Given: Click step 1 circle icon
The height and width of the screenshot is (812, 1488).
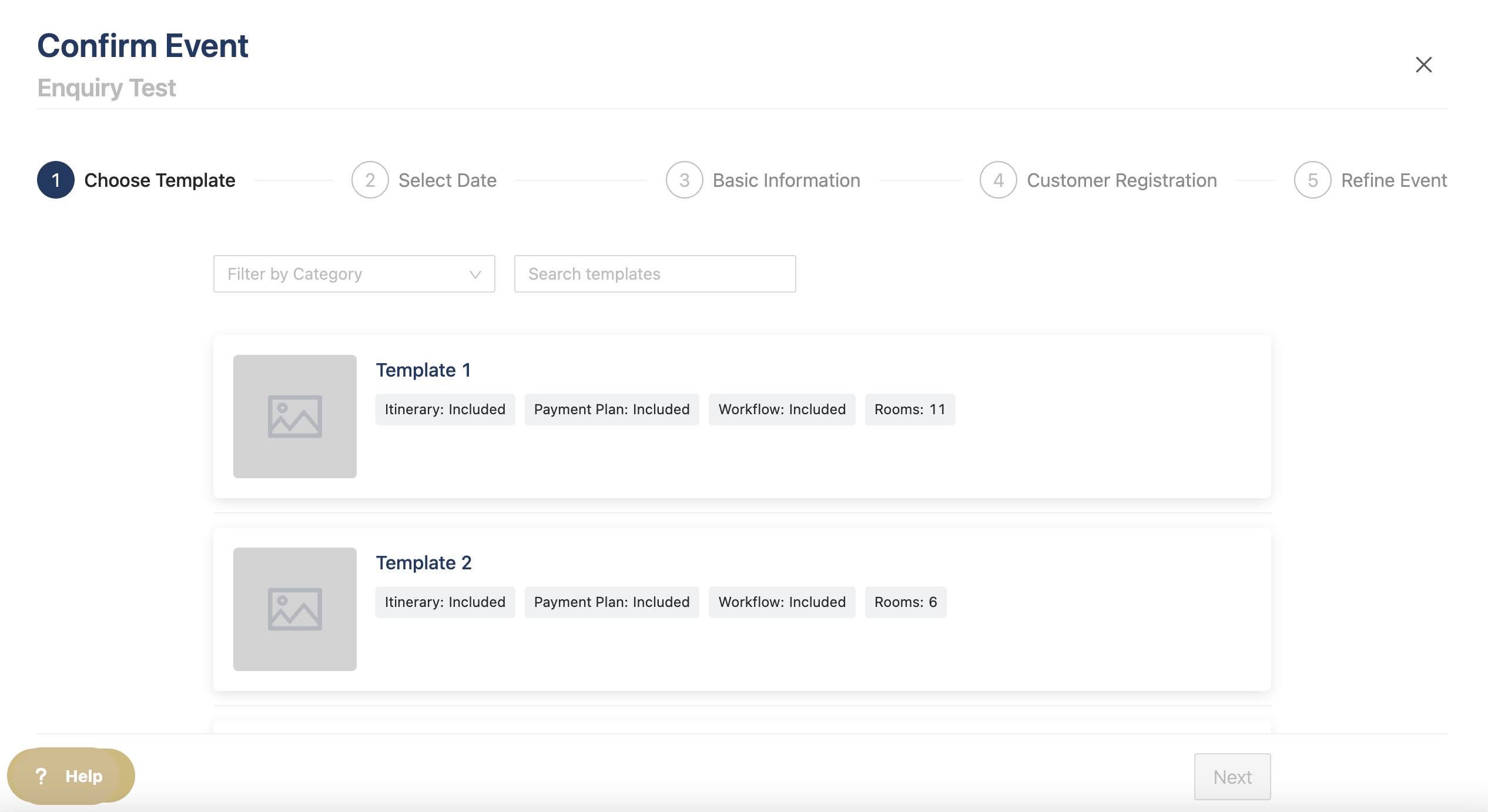Looking at the screenshot, I should click(x=56, y=180).
